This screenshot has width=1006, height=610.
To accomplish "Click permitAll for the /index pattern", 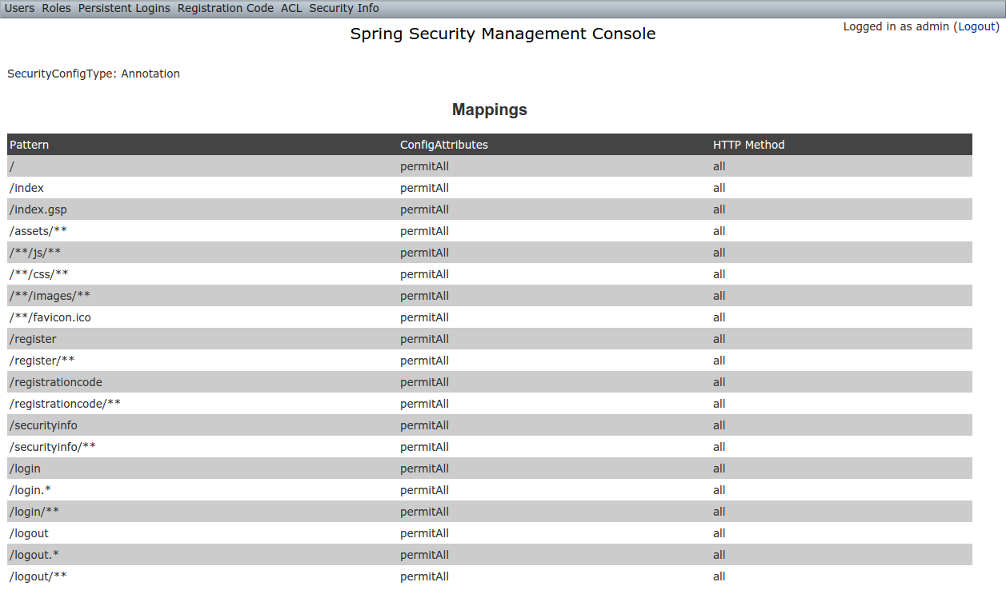I will [x=424, y=187].
